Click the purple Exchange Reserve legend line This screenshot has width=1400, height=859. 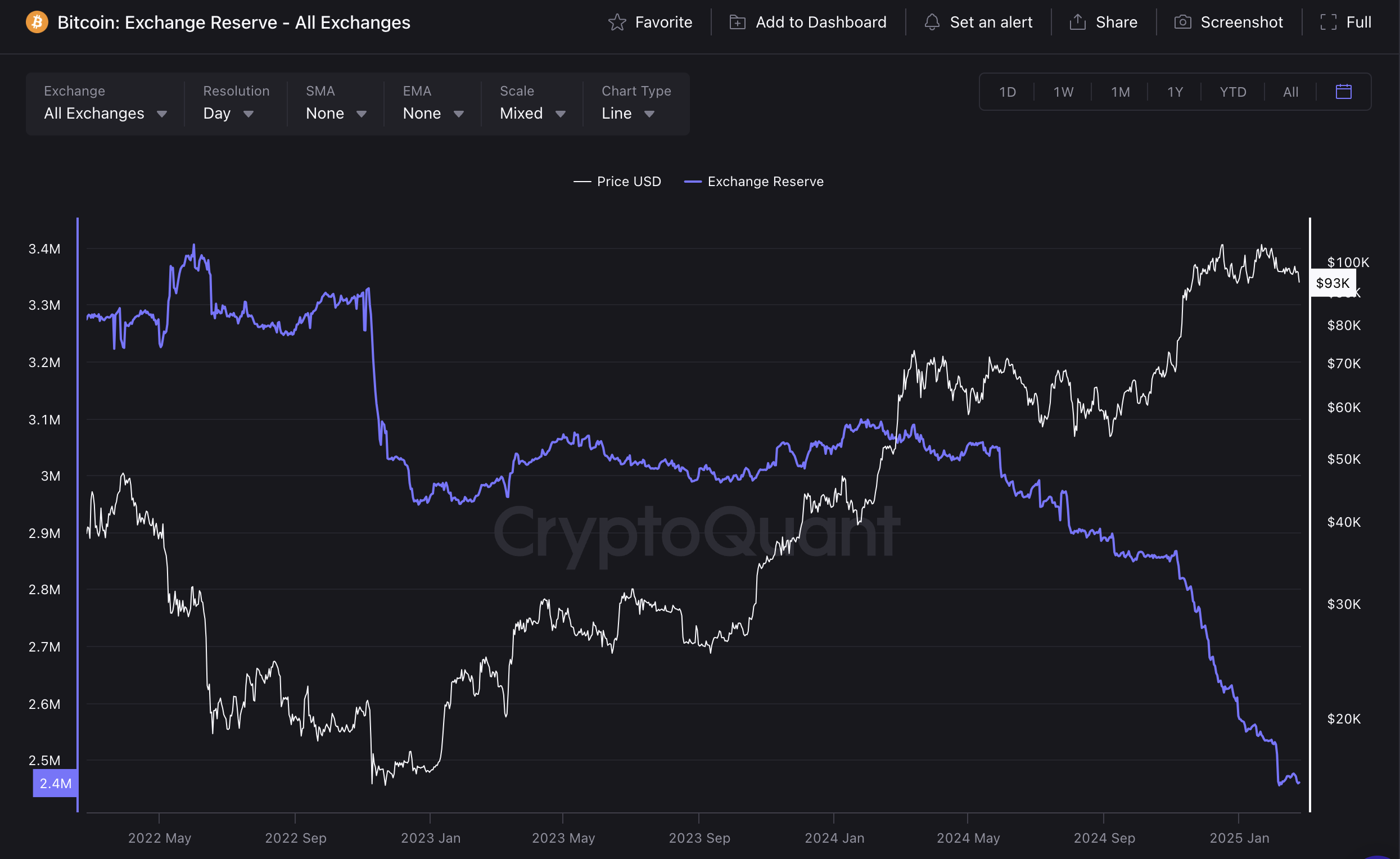click(693, 182)
